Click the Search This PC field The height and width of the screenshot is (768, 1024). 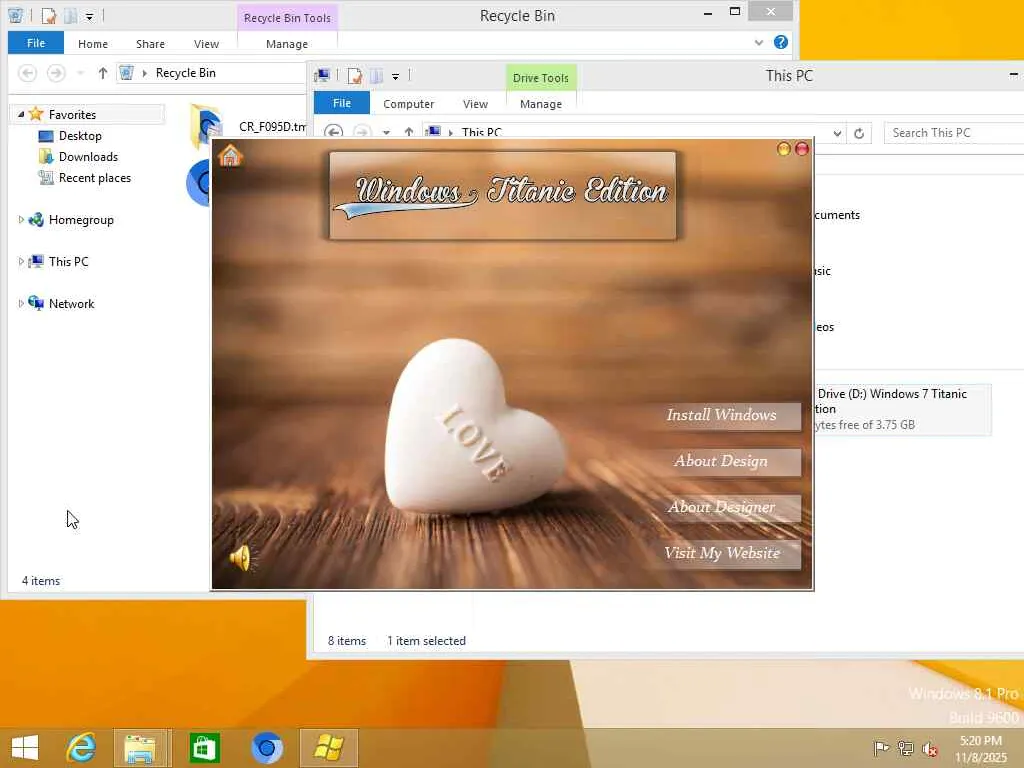coord(953,133)
